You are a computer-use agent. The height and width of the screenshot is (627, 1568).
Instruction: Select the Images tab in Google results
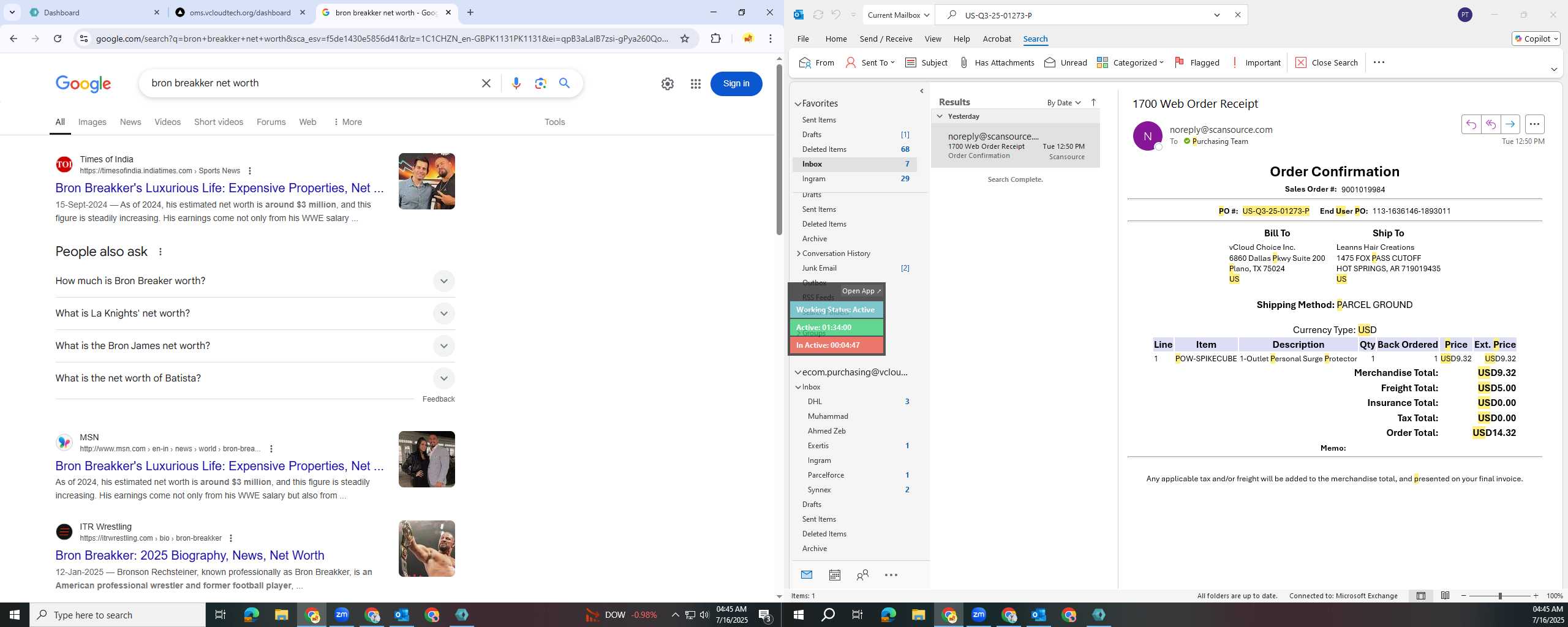click(x=92, y=122)
